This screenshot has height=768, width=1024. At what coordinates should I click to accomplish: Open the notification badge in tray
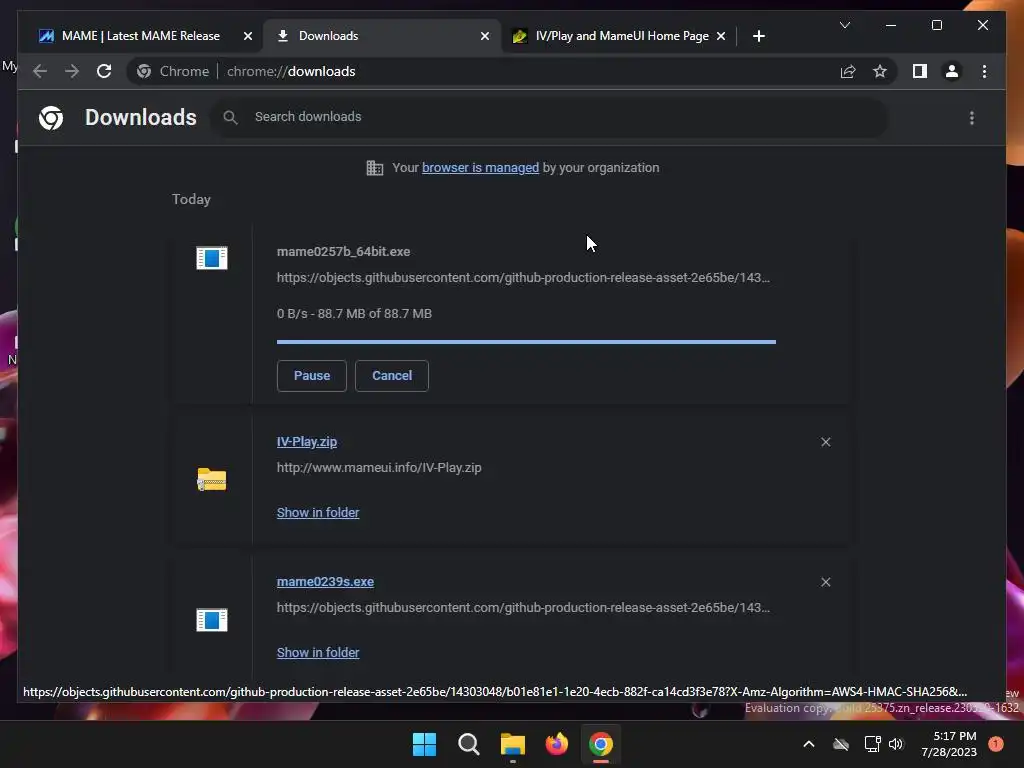(x=996, y=744)
